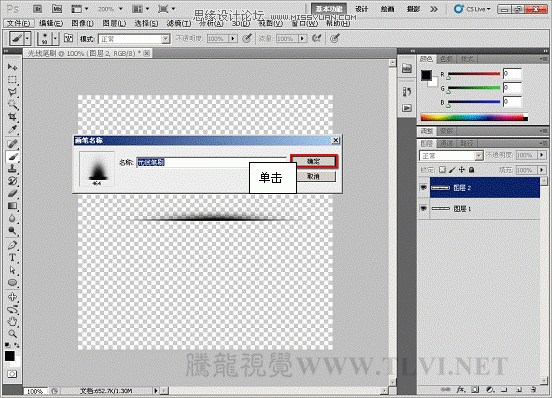Open Mini Bridge from application bar

(57, 9)
